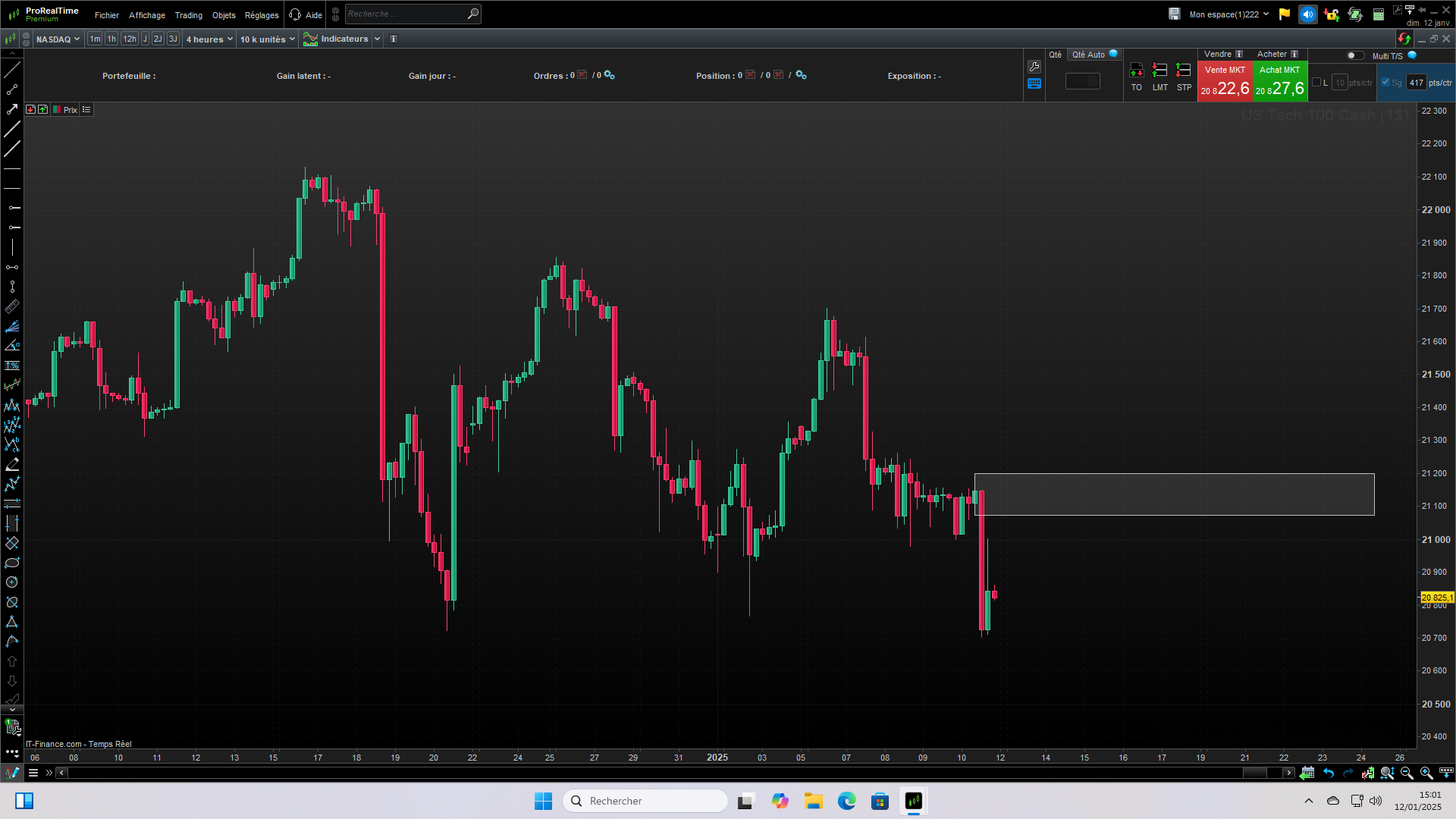Click the yellow flag icon
The width and height of the screenshot is (1456, 819).
coord(1284,14)
